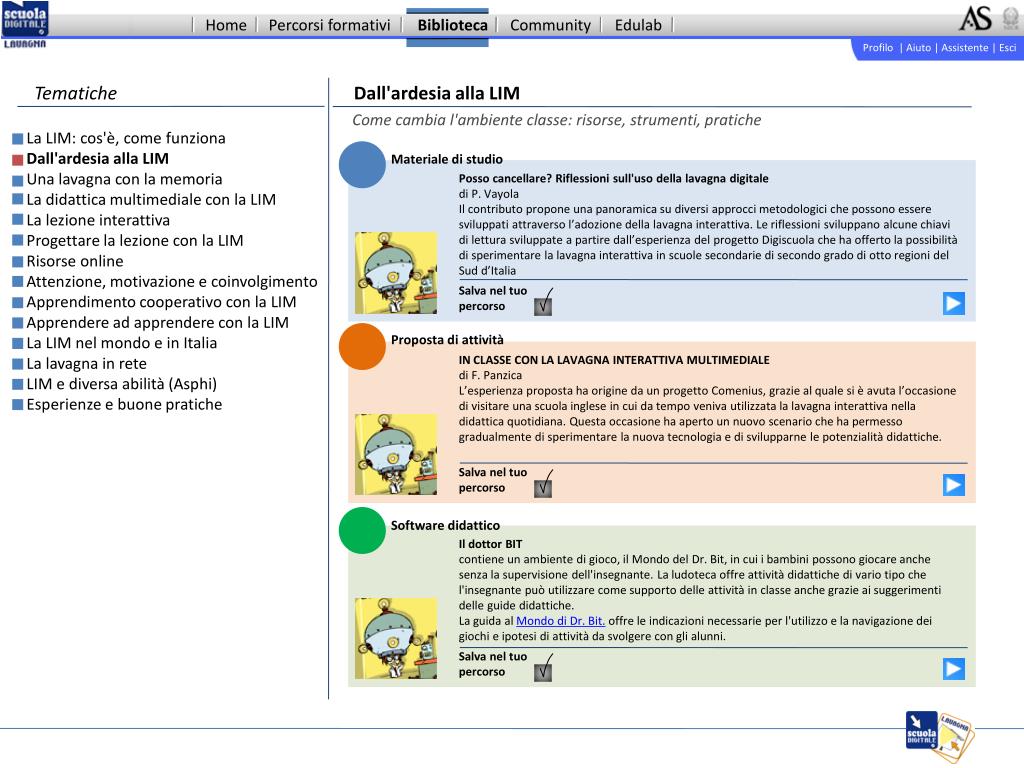Click red square bullet of Dall'ardesia alla LIM
The image size is (1024, 768).
coord(18,159)
